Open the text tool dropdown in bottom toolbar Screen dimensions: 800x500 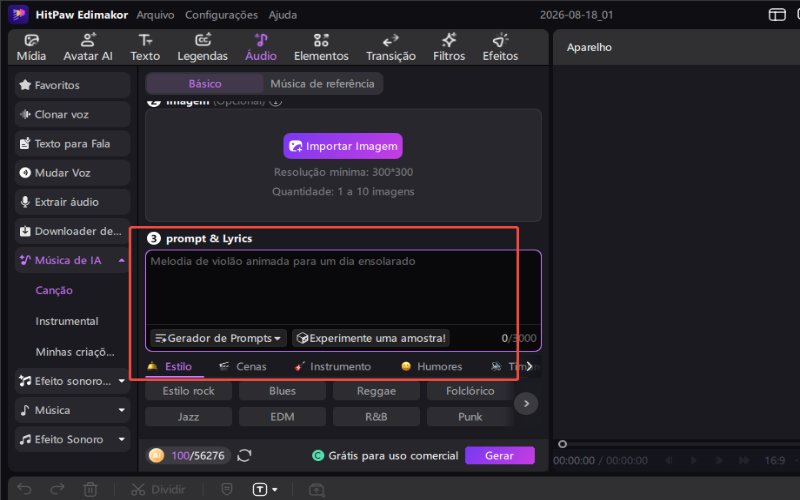(274, 489)
